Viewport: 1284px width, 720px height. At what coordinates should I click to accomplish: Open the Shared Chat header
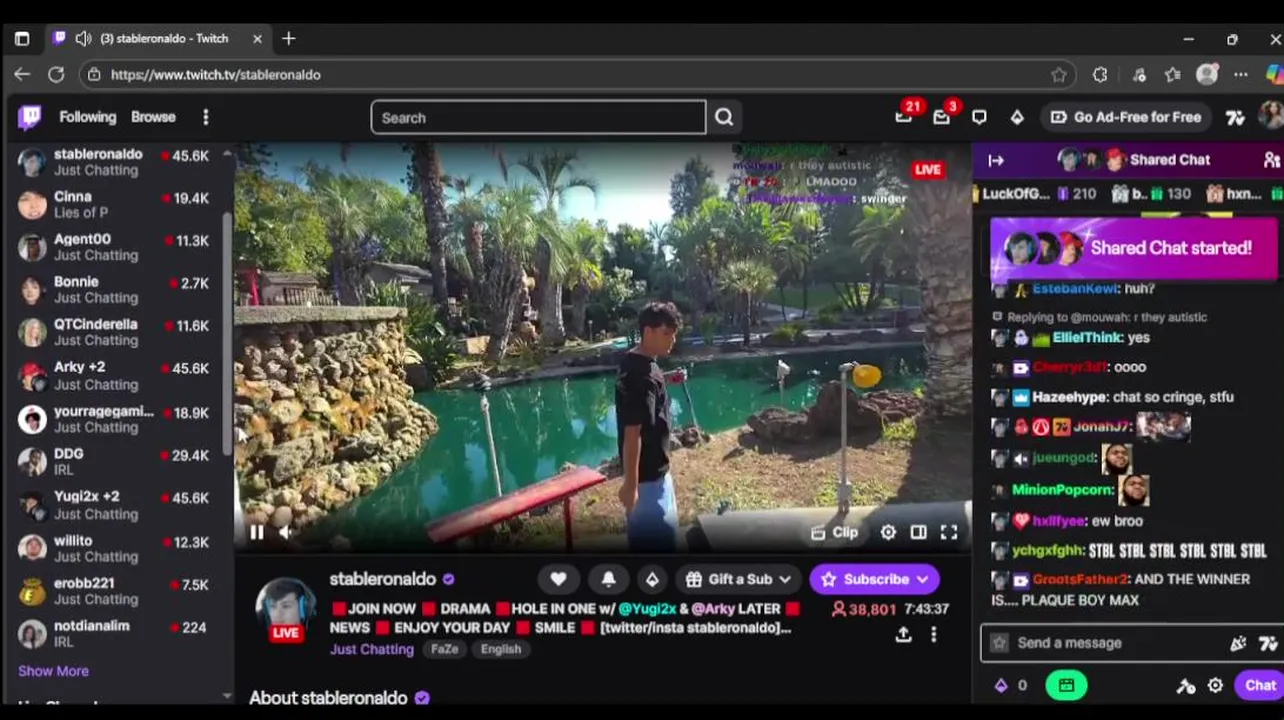(1135, 160)
